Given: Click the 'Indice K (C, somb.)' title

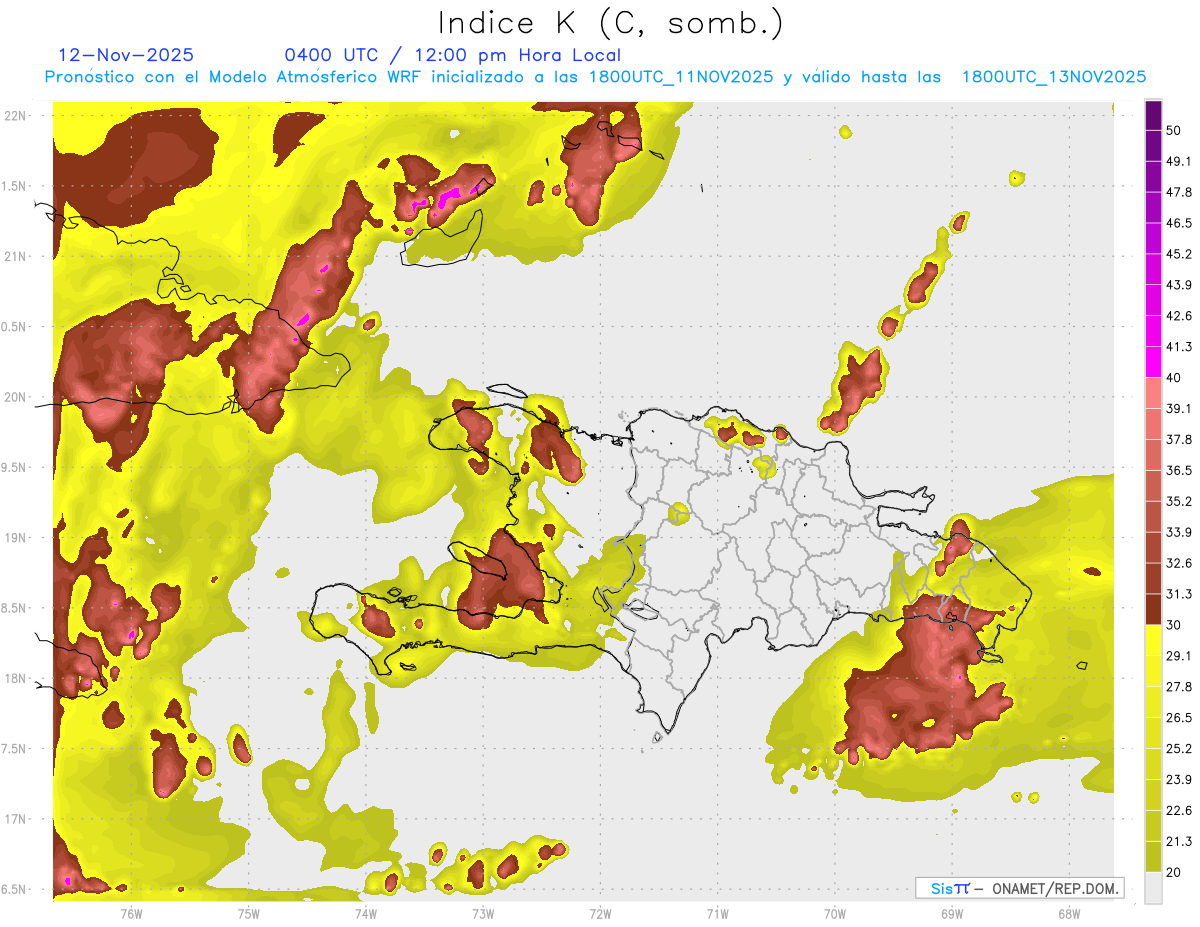Looking at the screenshot, I should click(610, 23).
